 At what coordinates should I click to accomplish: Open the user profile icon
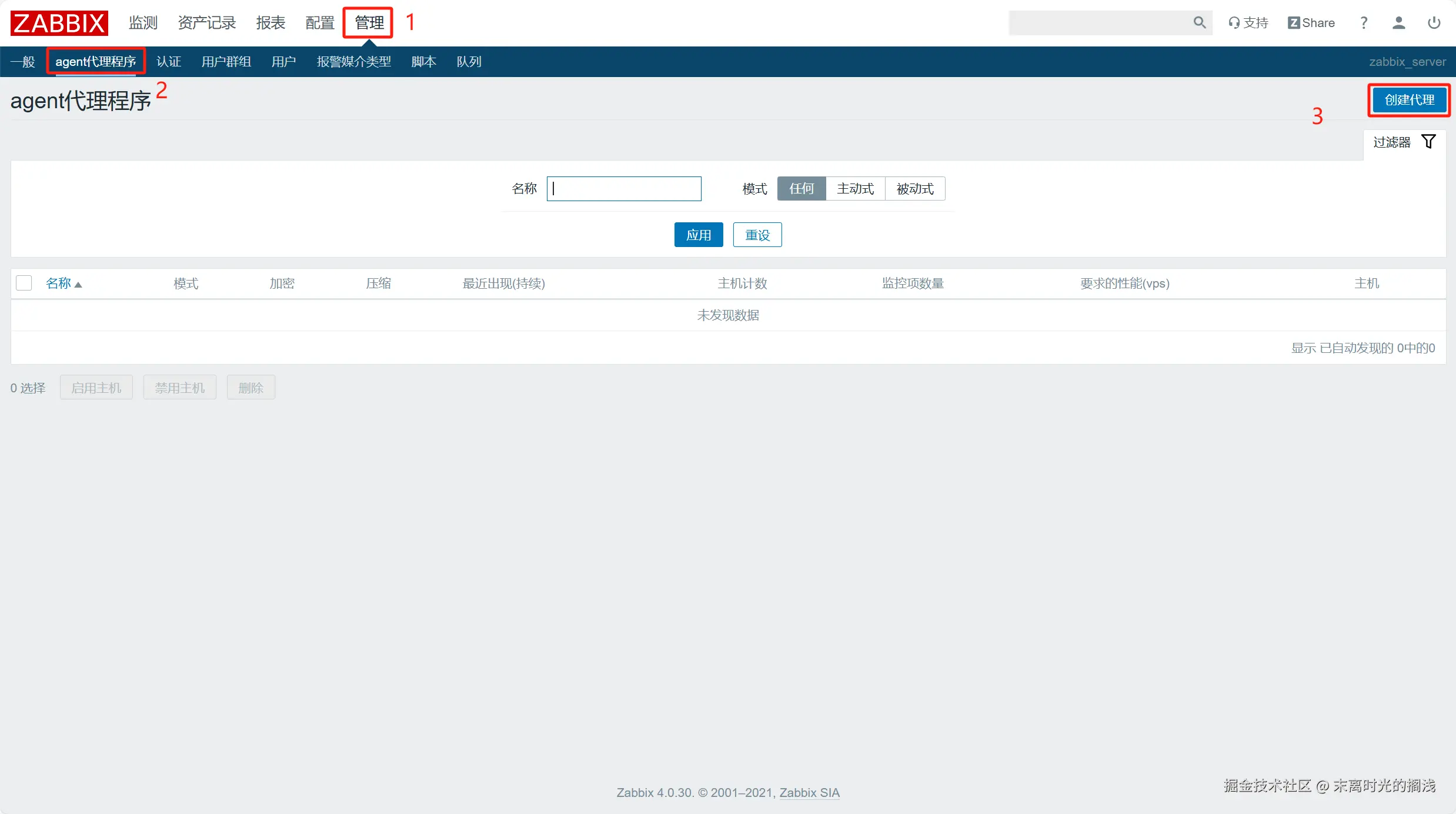[x=1398, y=23]
